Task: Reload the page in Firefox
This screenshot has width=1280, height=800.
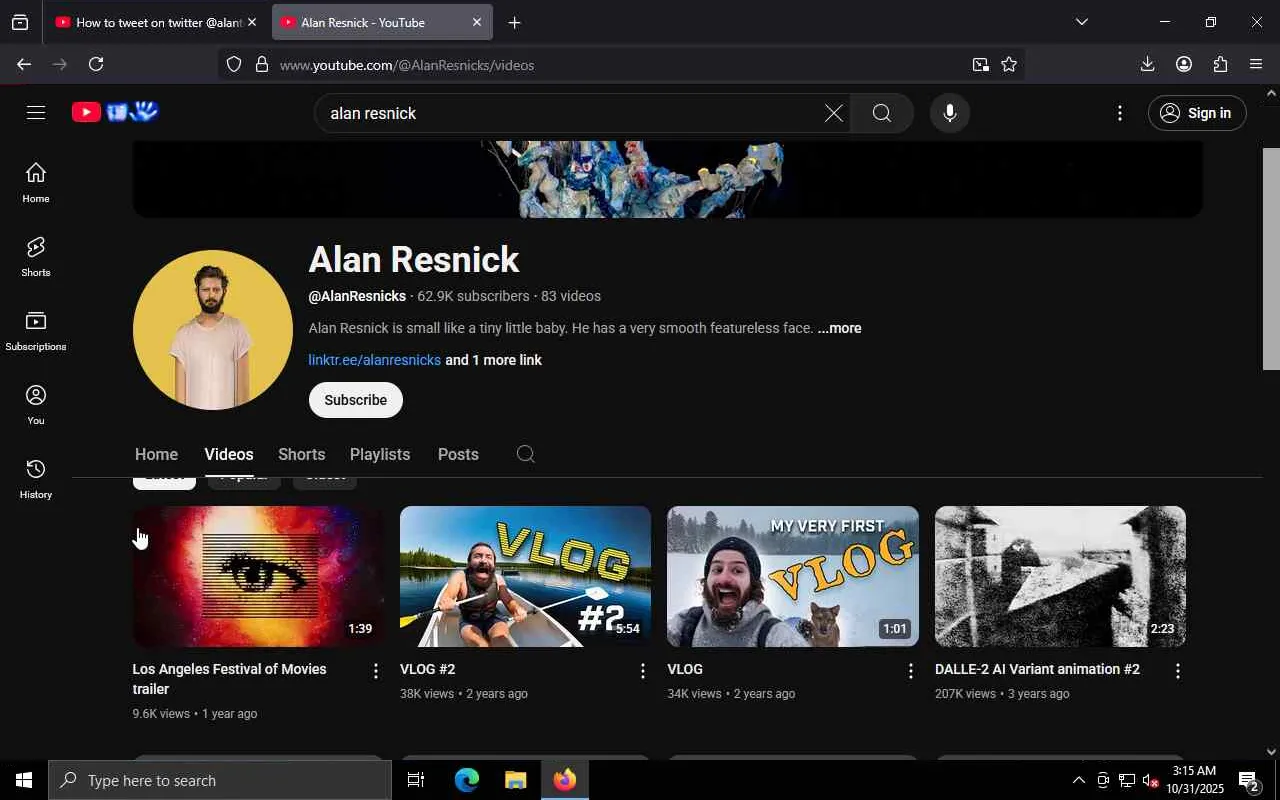Action: (96, 64)
